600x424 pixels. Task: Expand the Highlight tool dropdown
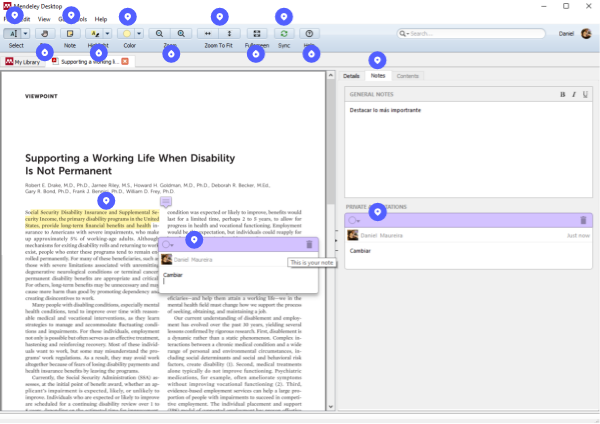[x=108, y=33]
